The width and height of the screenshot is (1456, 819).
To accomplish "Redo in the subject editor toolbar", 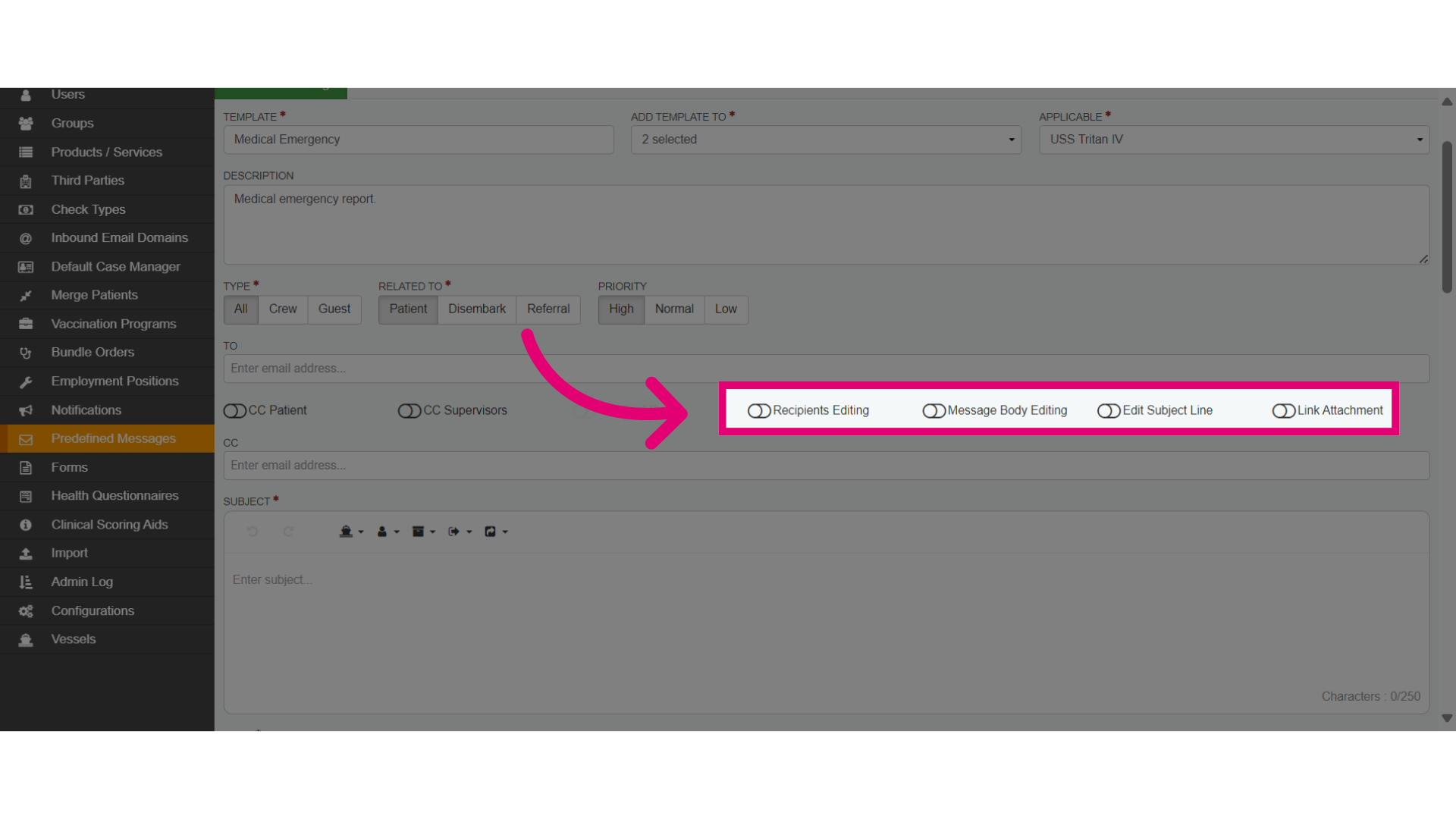I will 288,532.
